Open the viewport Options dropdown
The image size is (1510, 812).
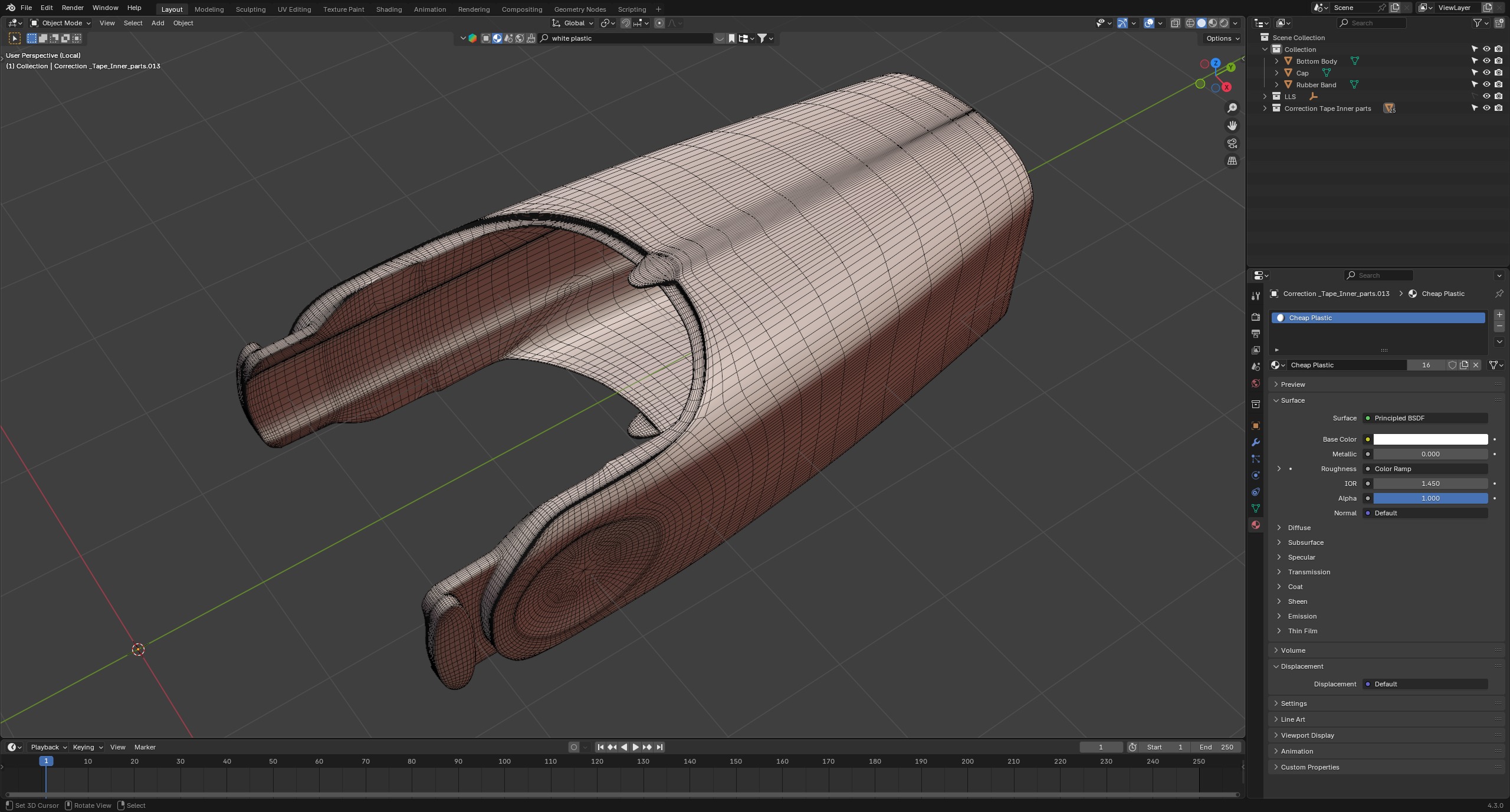(x=1222, y=38)
